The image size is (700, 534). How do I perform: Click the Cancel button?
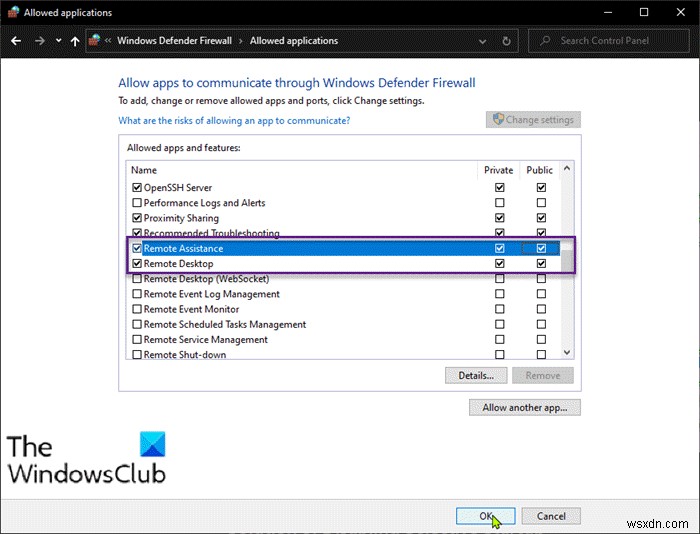click(x=551, y=516)
